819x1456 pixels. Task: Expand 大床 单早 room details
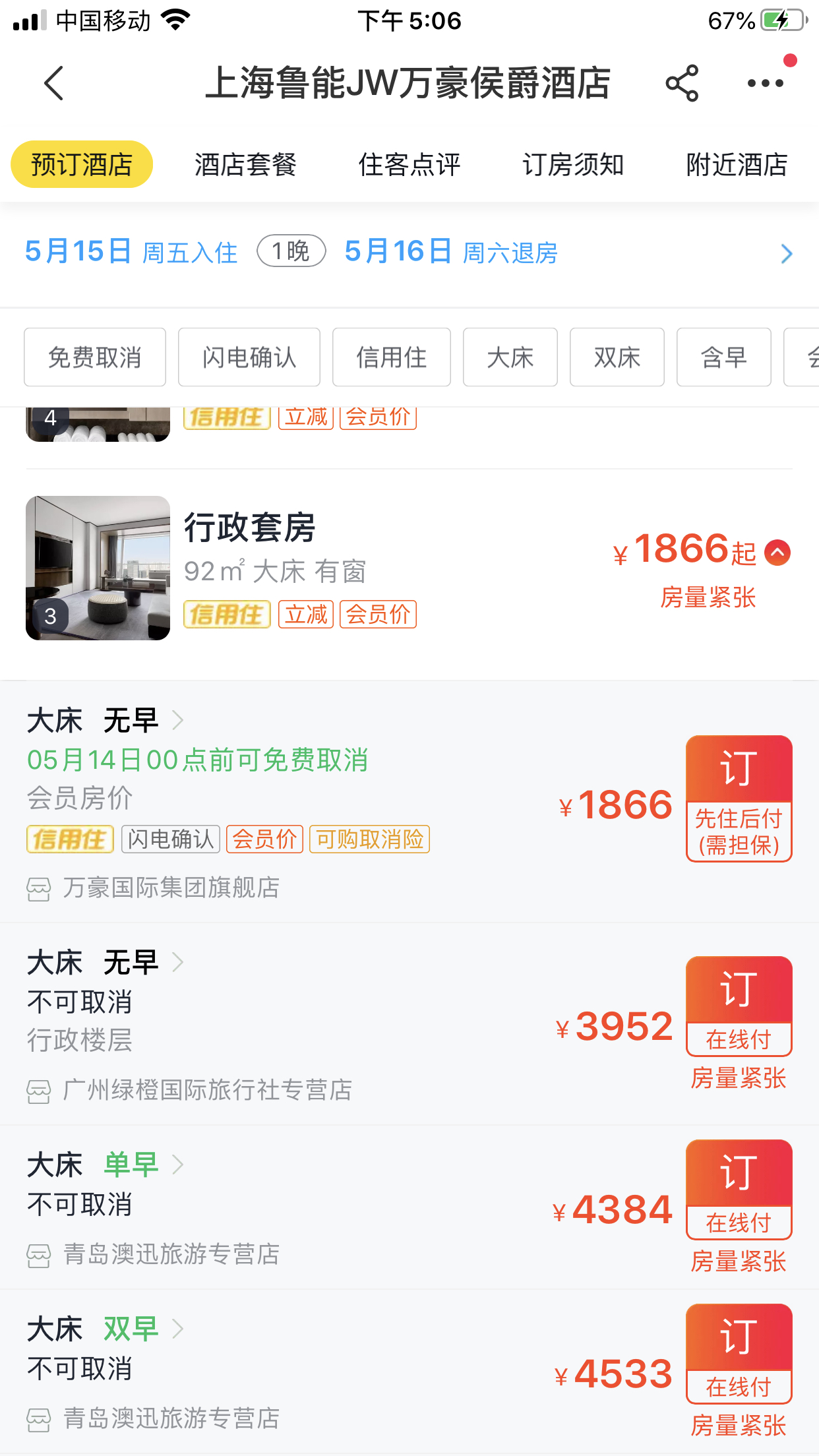105,1165
